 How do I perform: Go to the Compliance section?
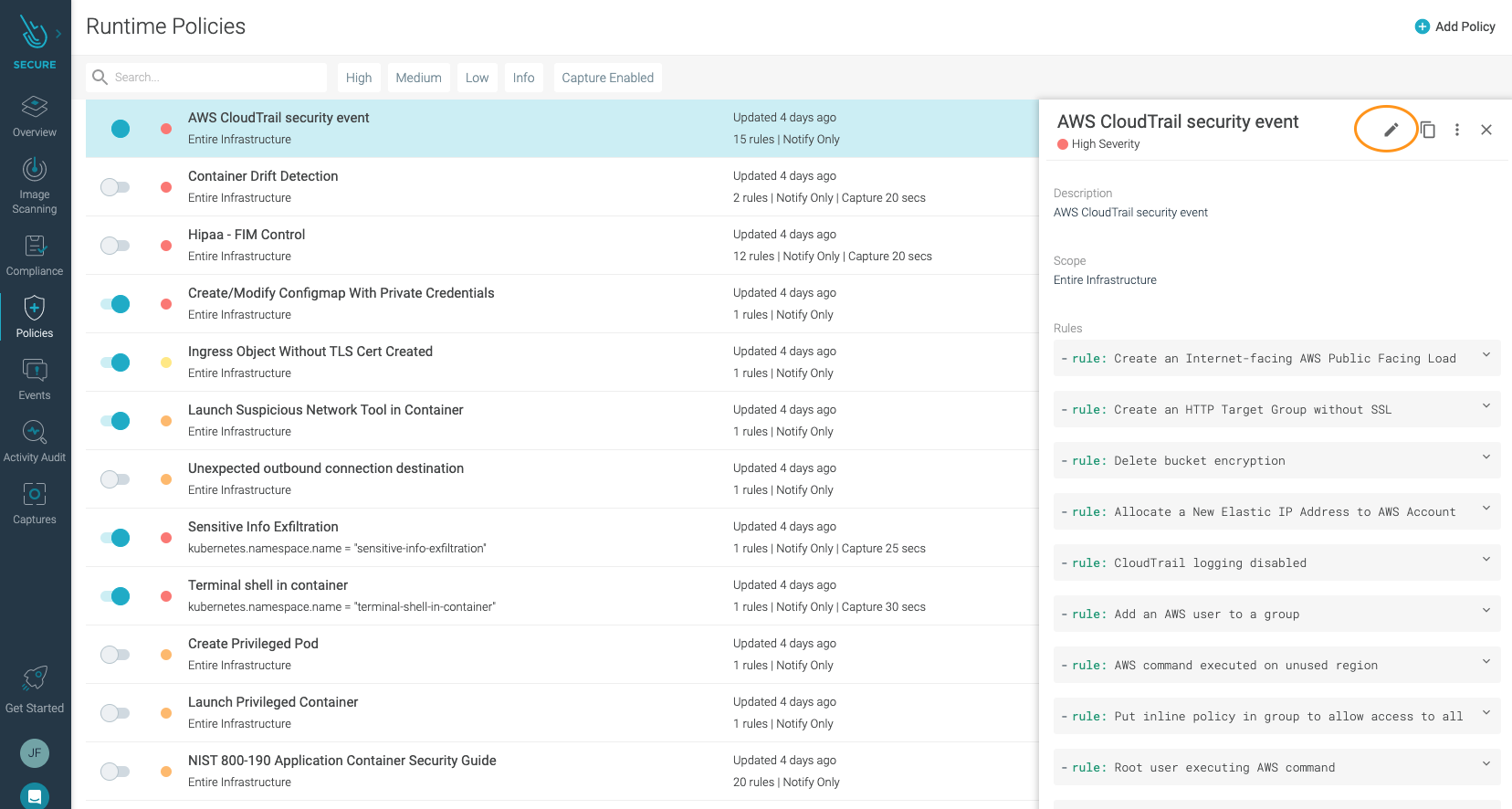(x=35, y=255)
